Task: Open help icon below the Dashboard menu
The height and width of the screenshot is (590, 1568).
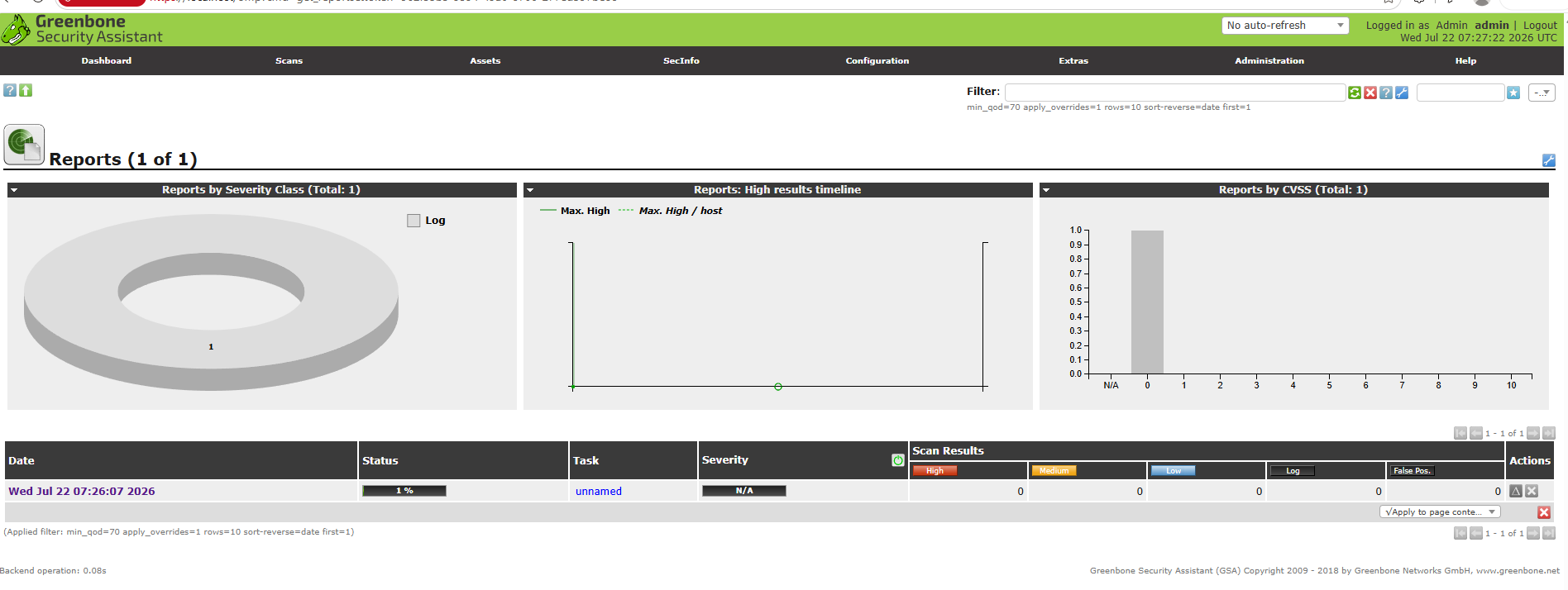Action: (10, 90)
